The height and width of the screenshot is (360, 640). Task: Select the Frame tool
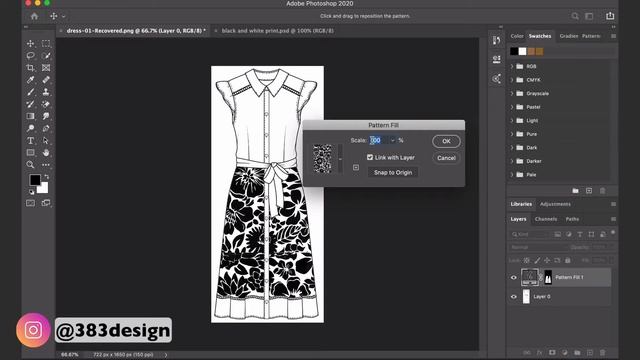coord(46,68)
